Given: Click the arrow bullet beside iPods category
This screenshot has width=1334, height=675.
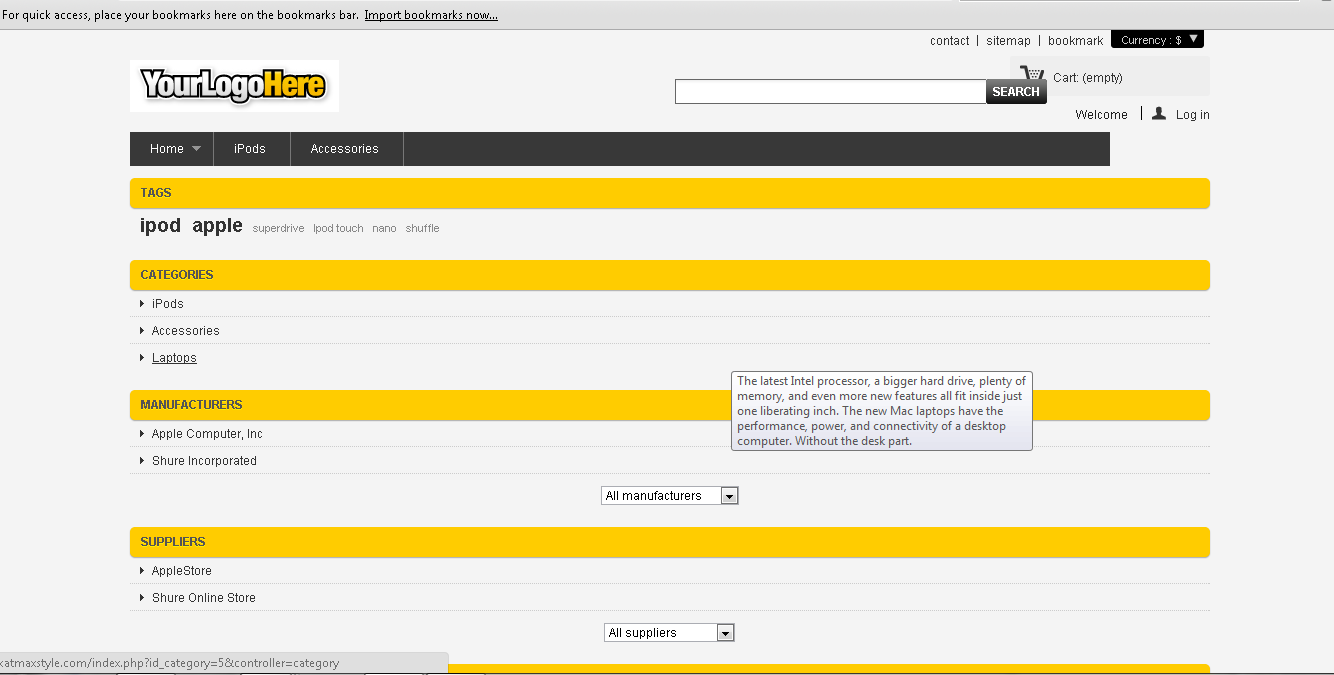Looking at the screenshot, I should point(142,304).
